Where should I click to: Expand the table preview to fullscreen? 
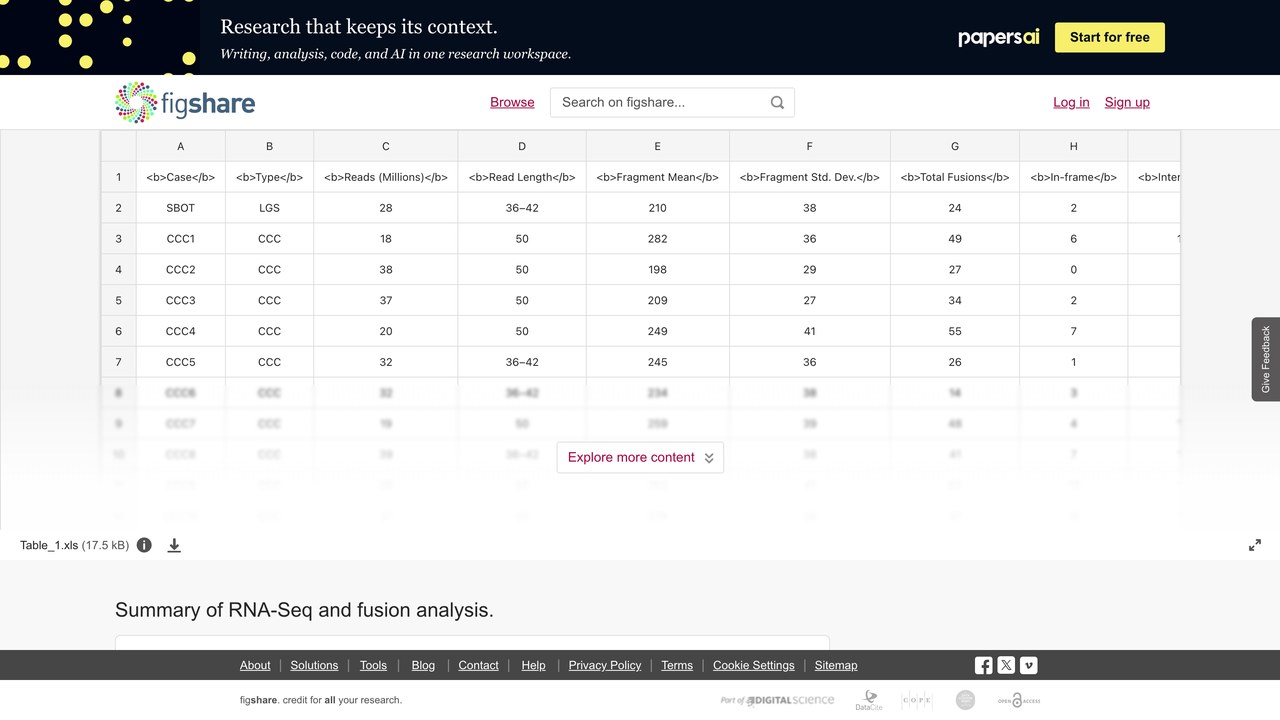click(x=1255, y=545)
